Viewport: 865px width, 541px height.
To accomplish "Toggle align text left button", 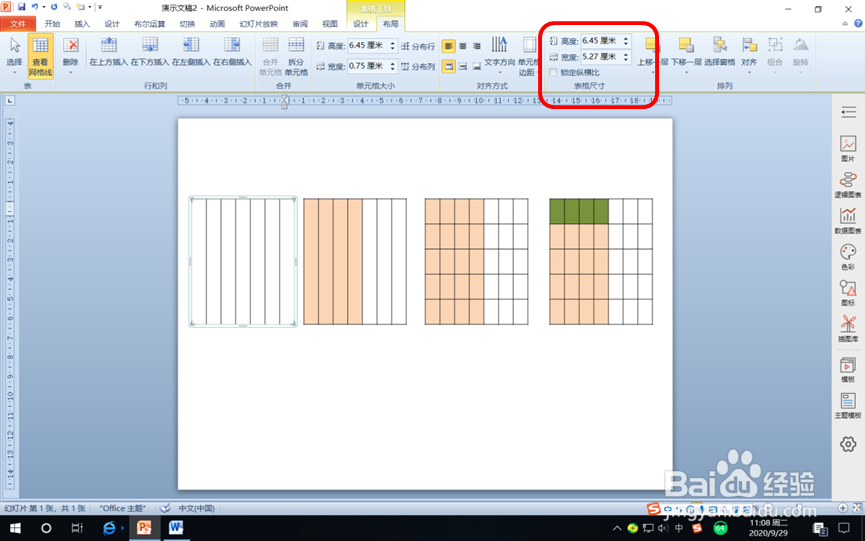I will (x=448, y=46).
